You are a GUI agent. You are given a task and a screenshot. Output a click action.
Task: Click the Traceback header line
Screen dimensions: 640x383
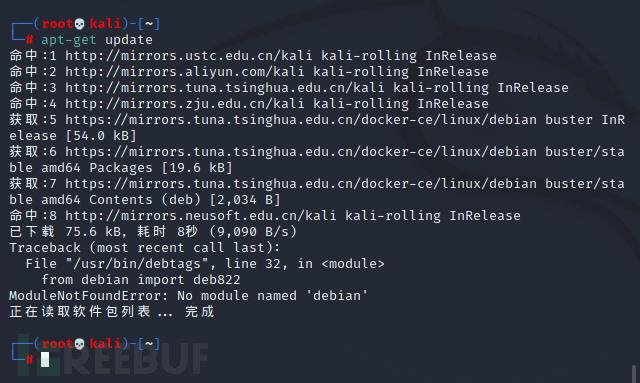pyautogui.click(x=145, y=248)
